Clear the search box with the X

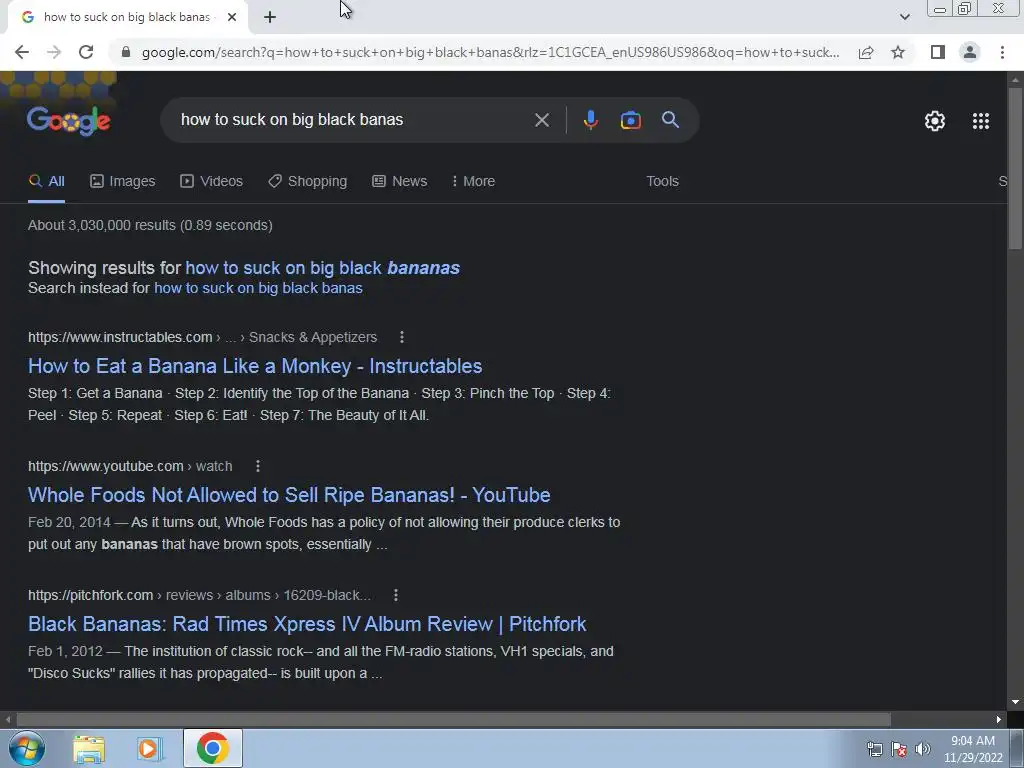[541, 120]
